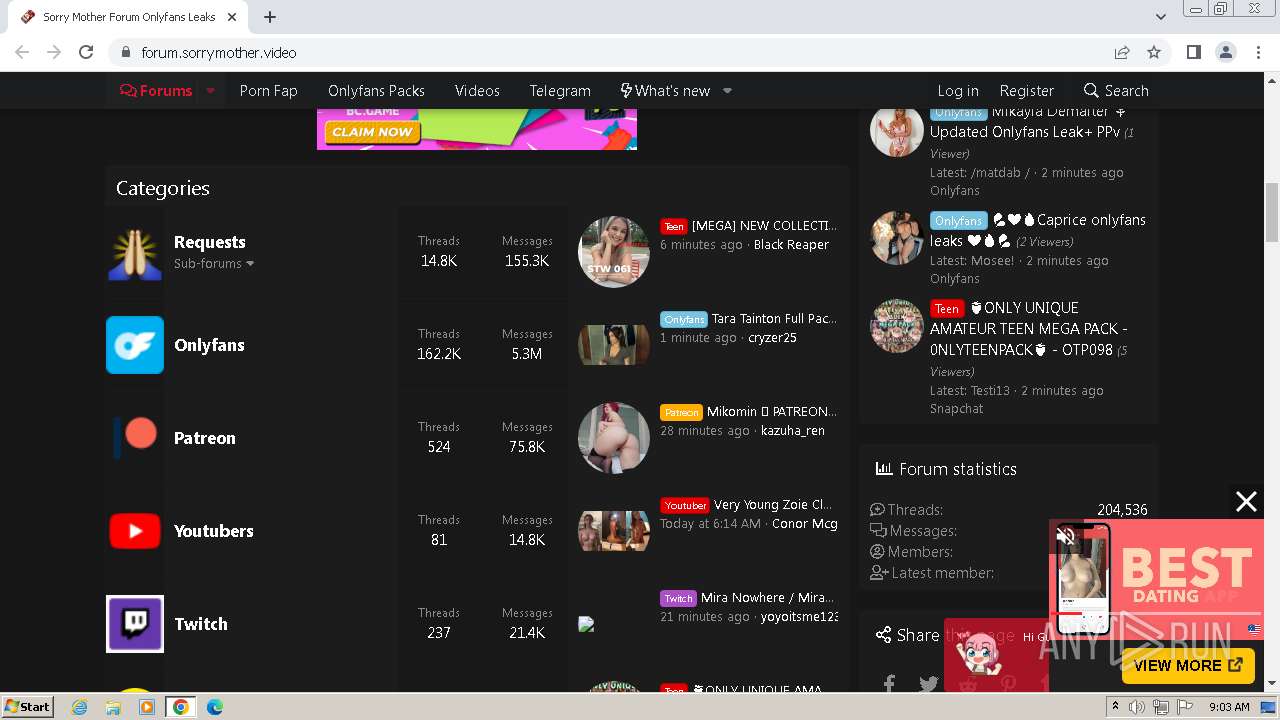This screenshot has width=1280, height=720.
Task: Open the share page icon in address bar
Action: pyautogui.click(x=1122, y=52)
